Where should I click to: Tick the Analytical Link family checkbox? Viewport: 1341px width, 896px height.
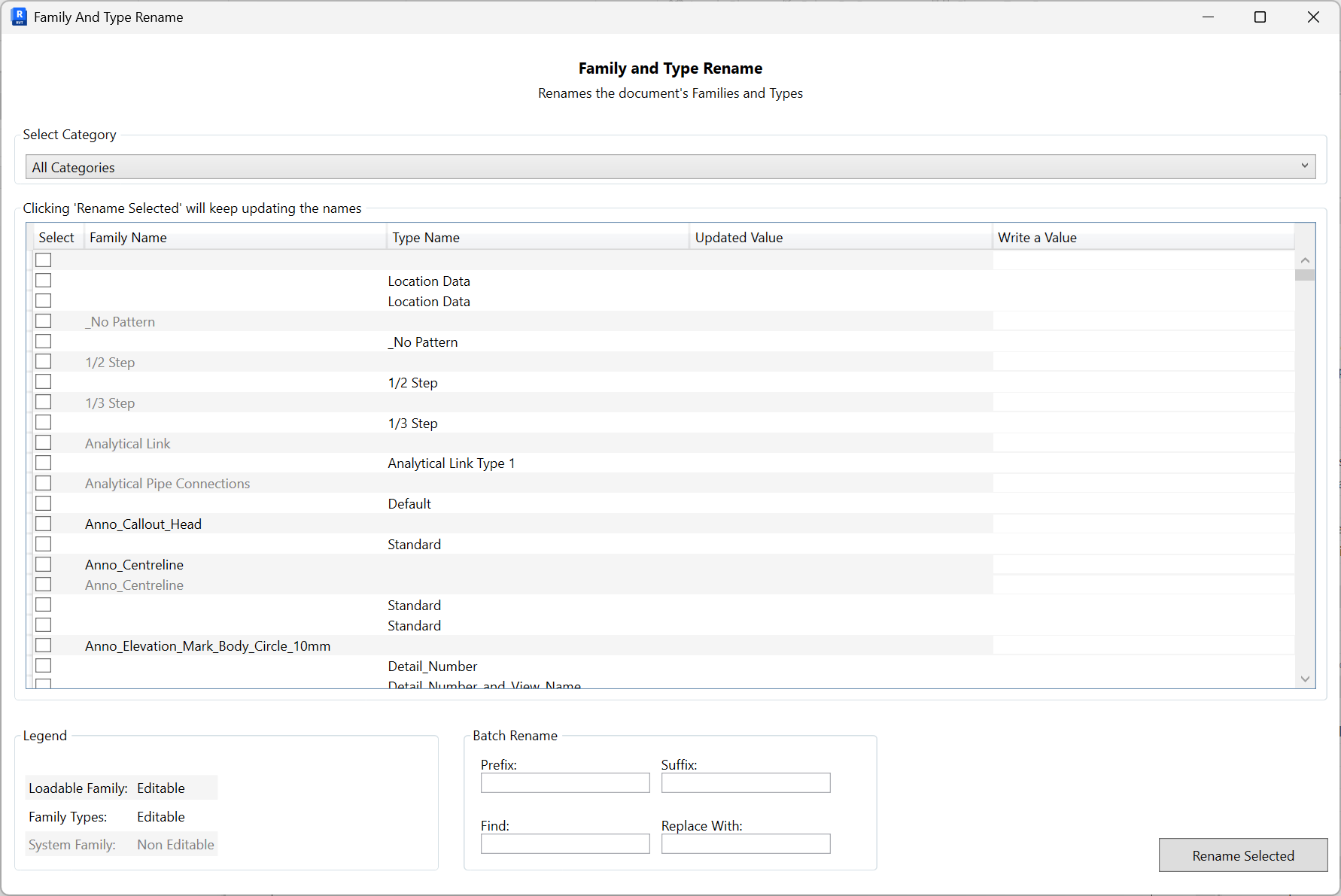(43, 442)
